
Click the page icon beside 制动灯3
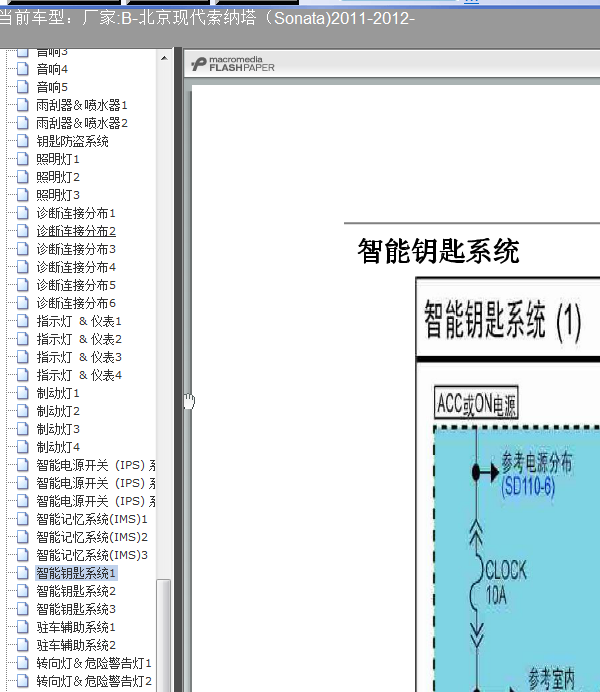[22, 429]
